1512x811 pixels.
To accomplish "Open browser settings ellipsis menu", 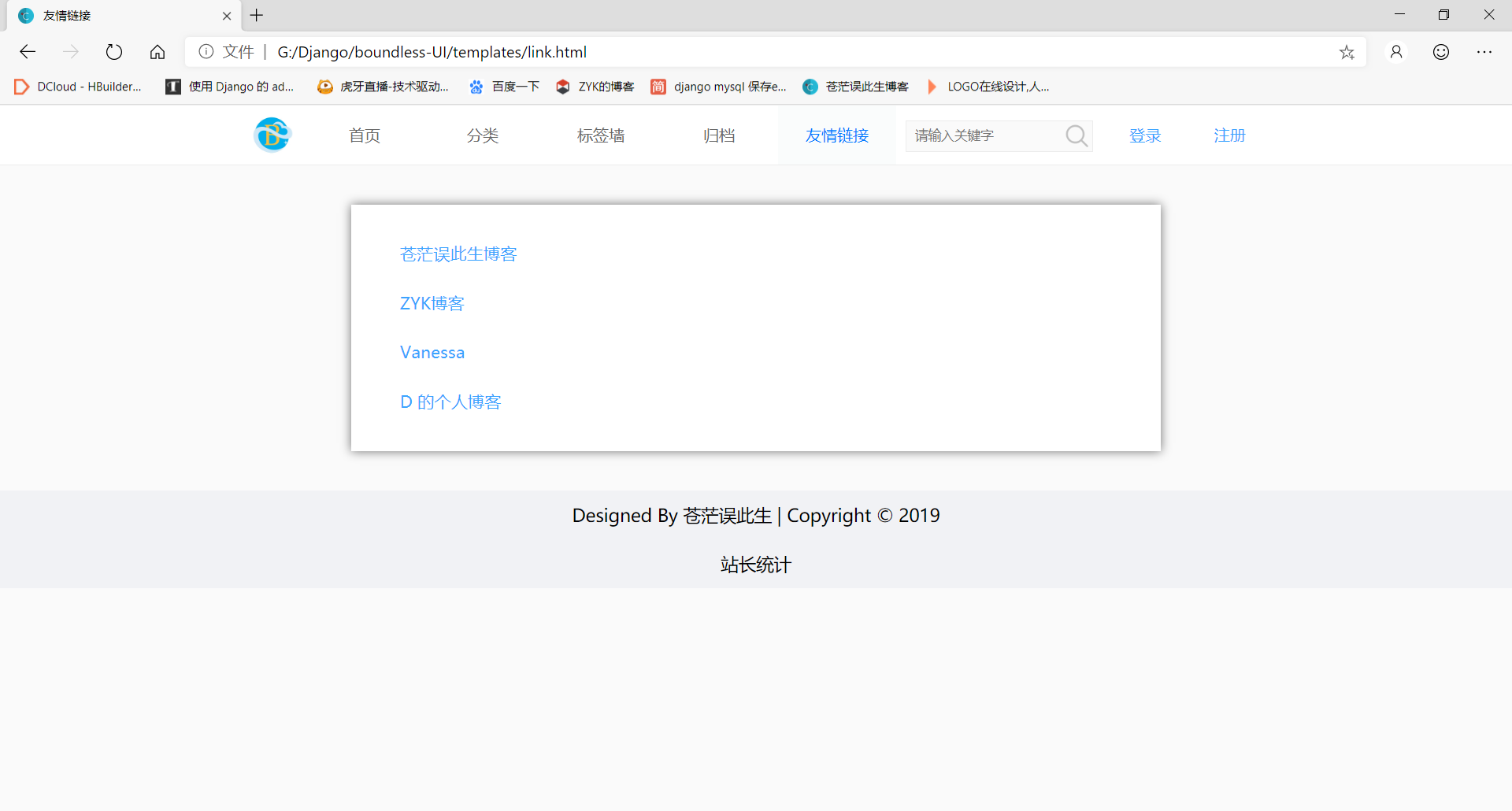I will (1484, 52).
